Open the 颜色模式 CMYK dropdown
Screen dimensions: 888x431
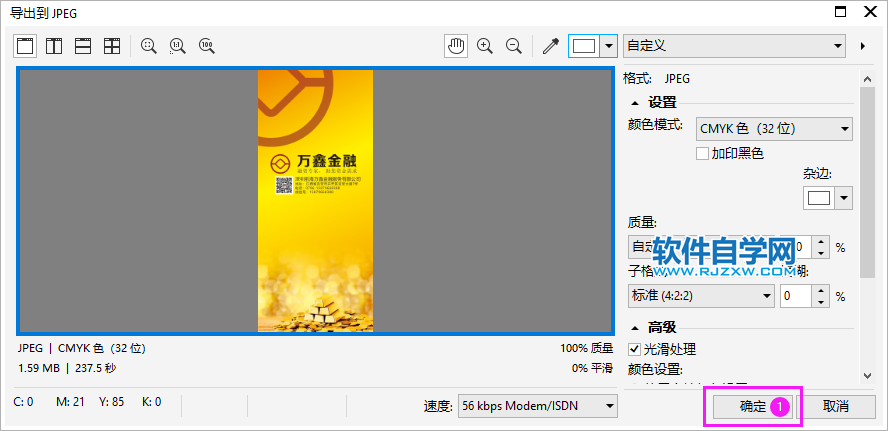pos(774,129)
